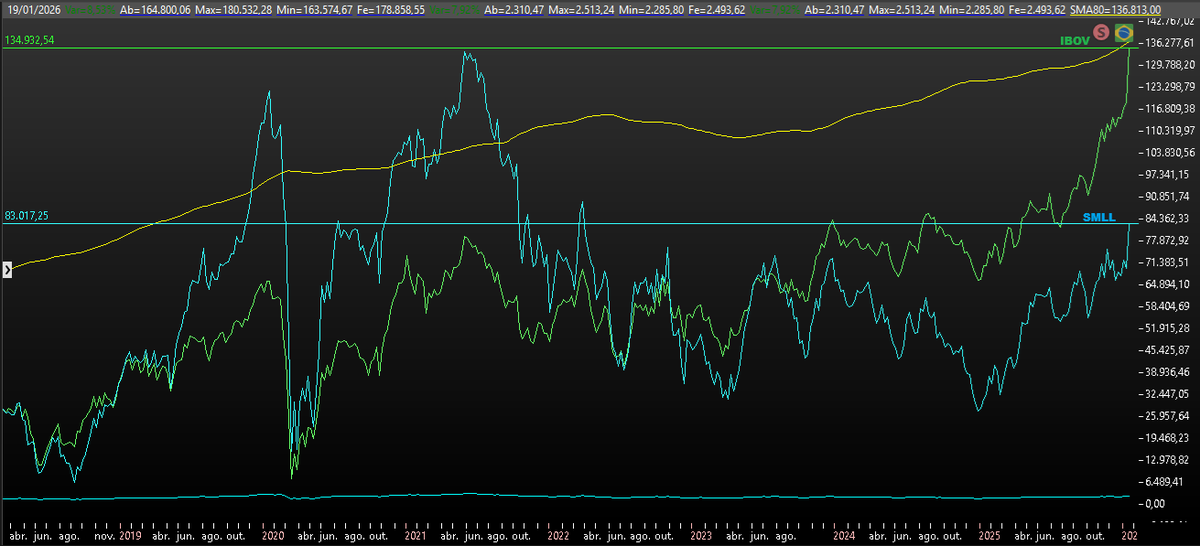Click the 19.468,23 price scale value
The width and height of the screenshot is (1200, 546).
(x=1169, y=438)
